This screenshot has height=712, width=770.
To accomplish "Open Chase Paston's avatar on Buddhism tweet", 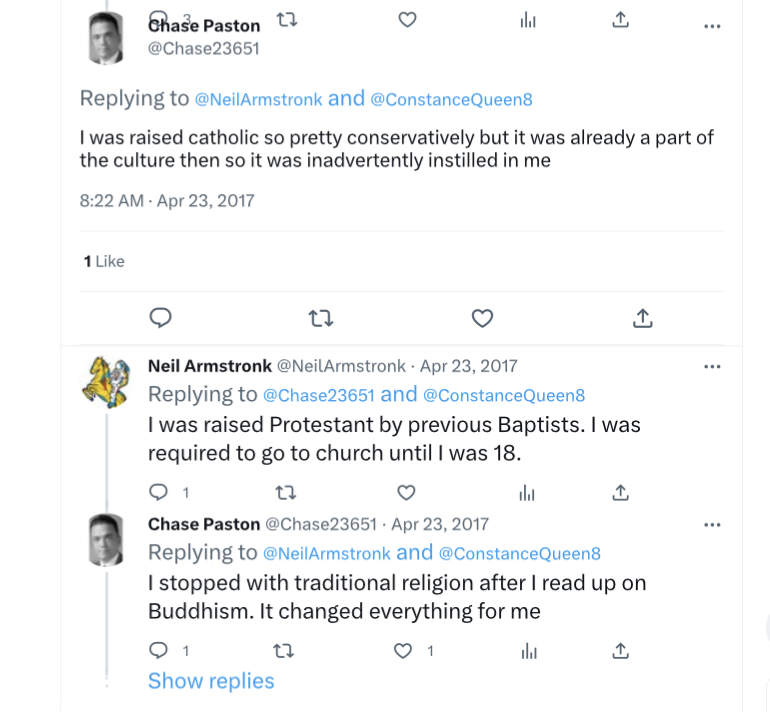I will [x=105, y=538].
